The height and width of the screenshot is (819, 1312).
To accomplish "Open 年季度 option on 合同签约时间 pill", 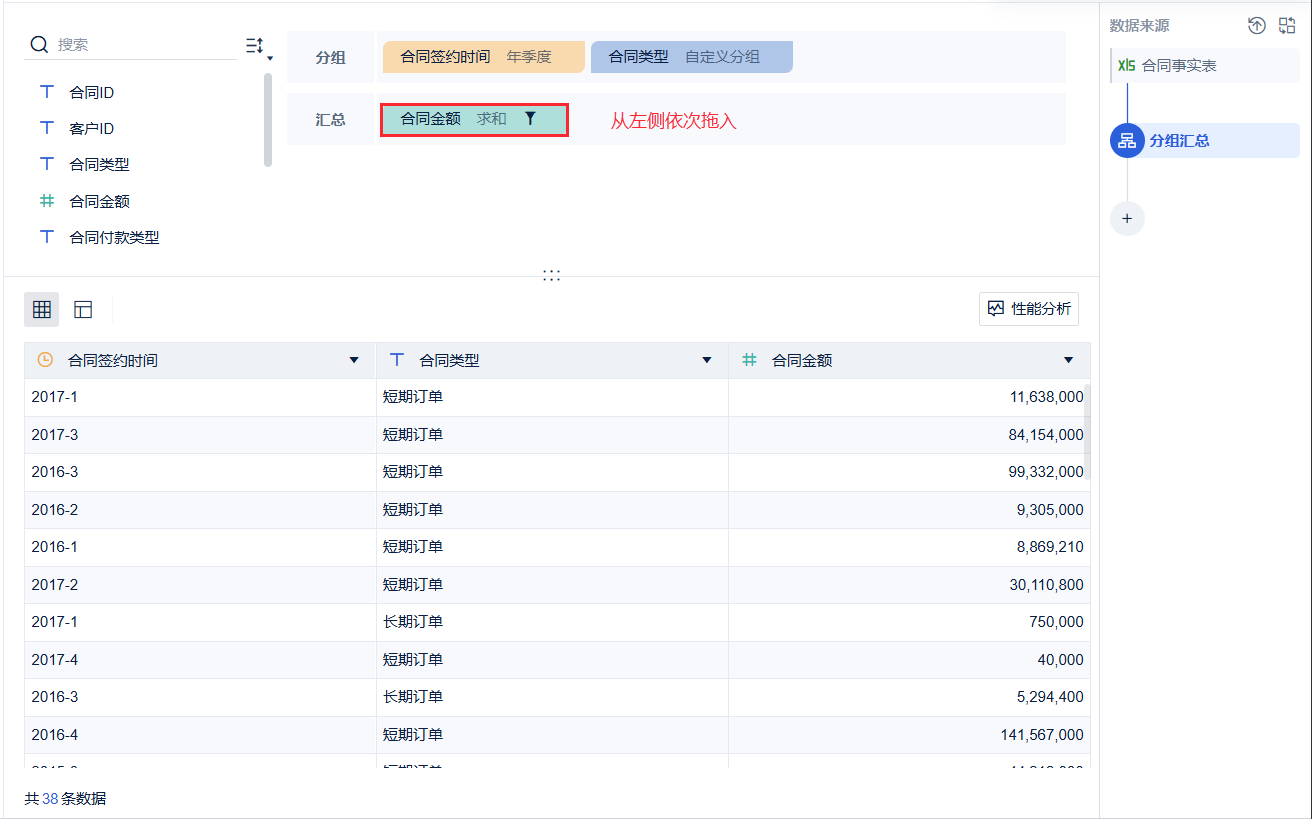I will [x=529, y=57].
